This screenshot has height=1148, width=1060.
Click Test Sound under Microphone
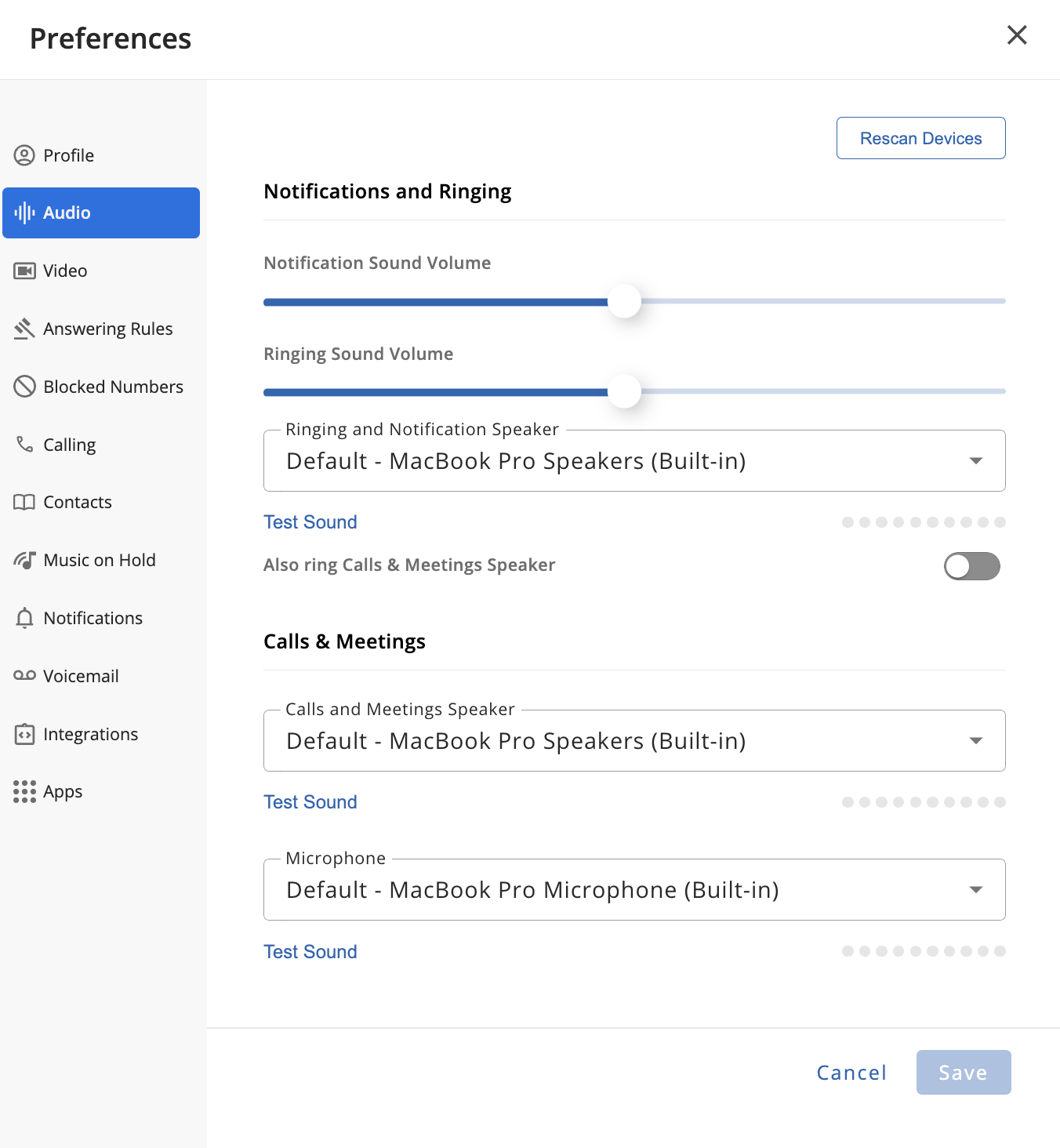(310, 952)
